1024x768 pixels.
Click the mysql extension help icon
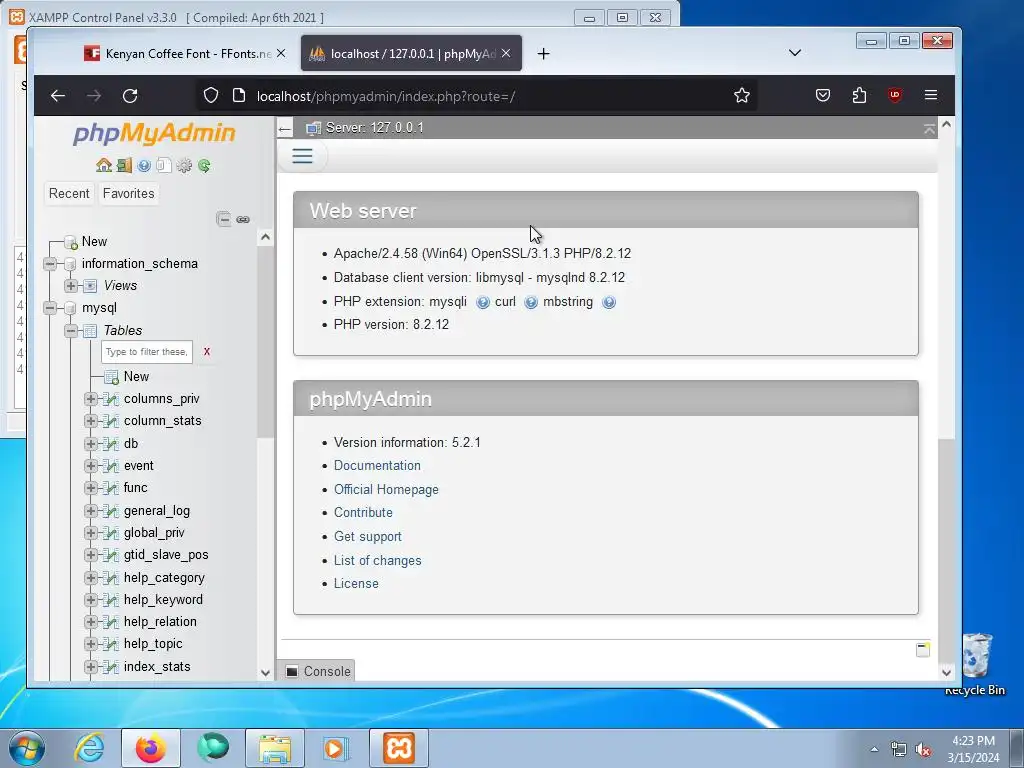[x=483, y=302]
